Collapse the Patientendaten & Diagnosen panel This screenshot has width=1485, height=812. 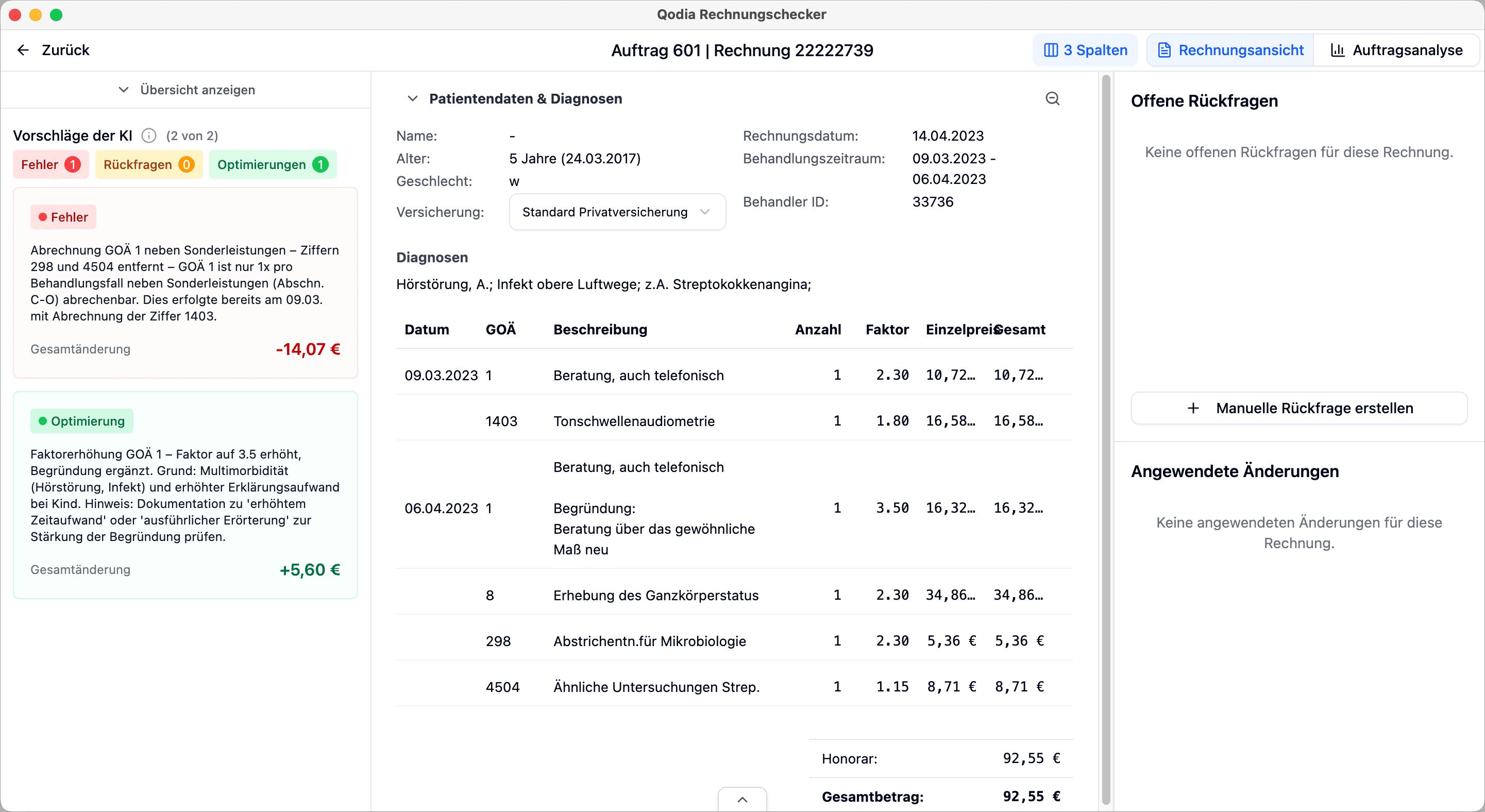(413, 98)
